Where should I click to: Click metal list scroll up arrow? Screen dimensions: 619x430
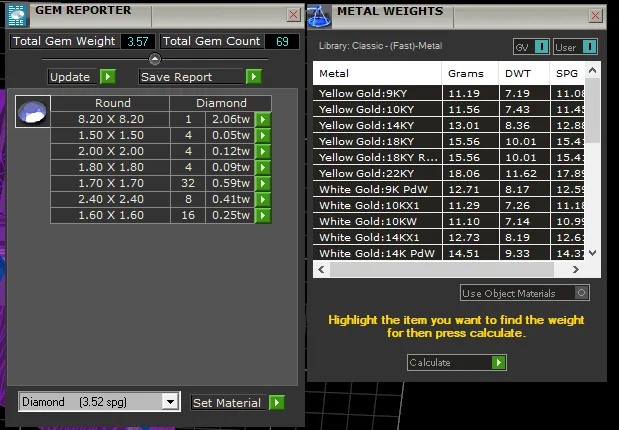pyautogui.click(x=592, y=71)
